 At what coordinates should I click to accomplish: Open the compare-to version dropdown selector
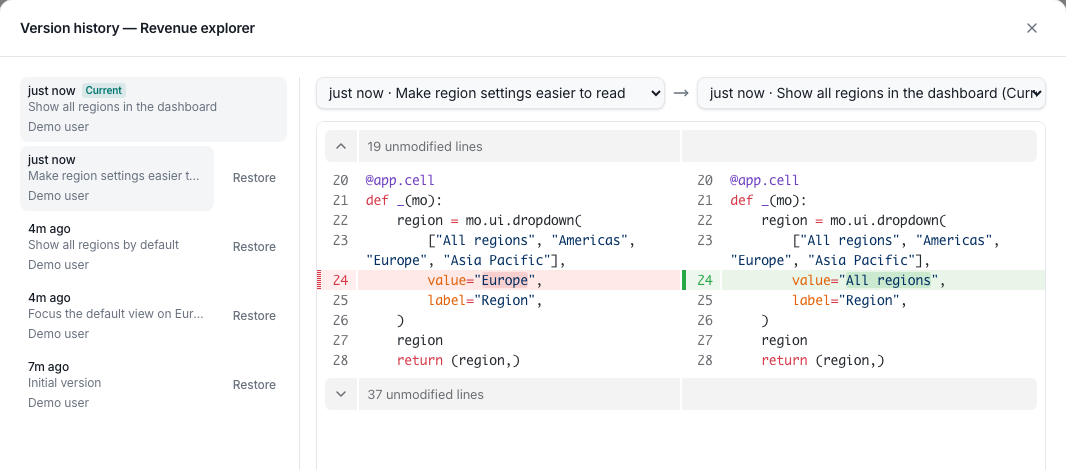point(871,93)
